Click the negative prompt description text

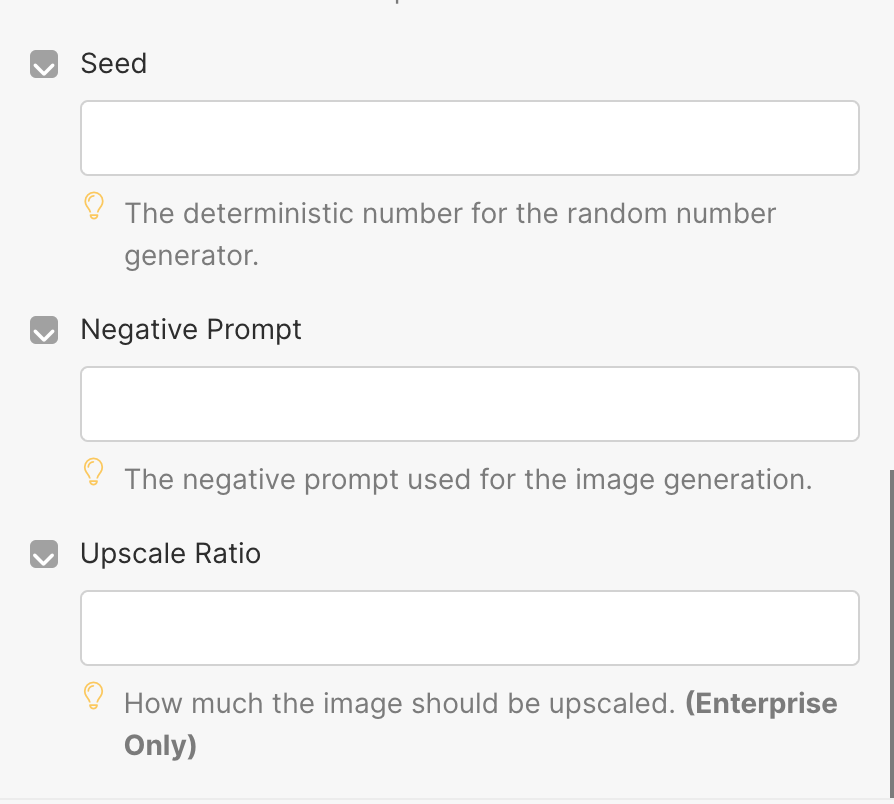pyautogui.click(x=467, y=479)
